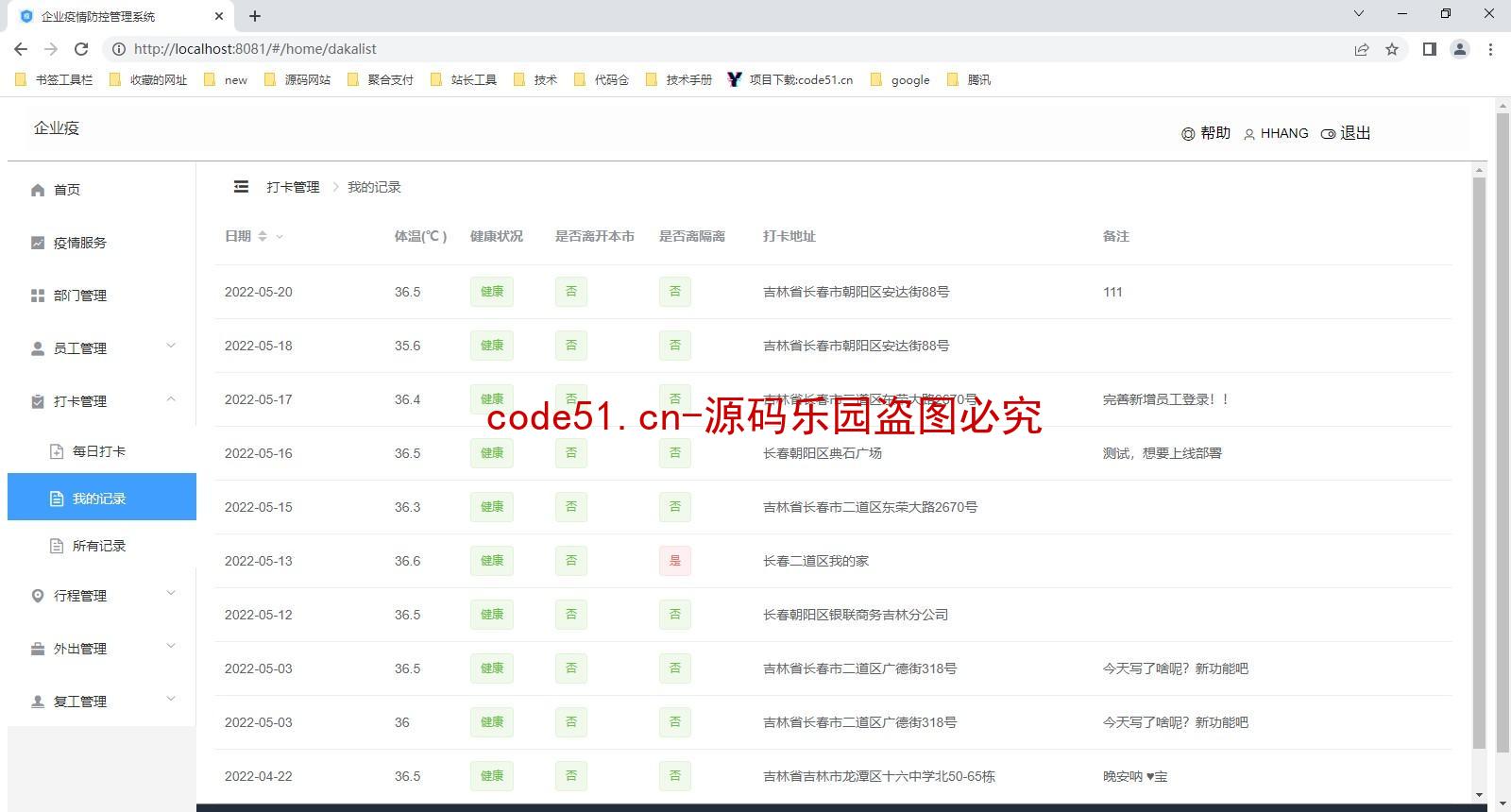Viewport: 1511px width, 812px height.
Task: Click the date cell 2022-04-22
Action: click(259, 776)
